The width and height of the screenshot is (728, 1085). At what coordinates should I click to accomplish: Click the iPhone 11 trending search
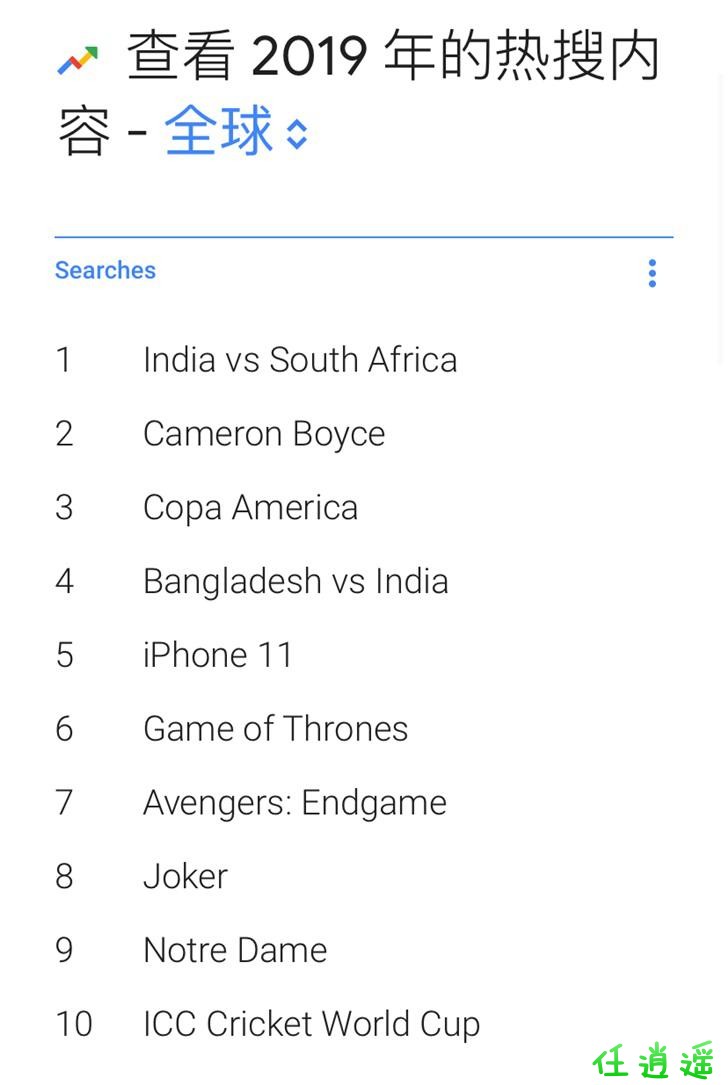pos(217,655)
